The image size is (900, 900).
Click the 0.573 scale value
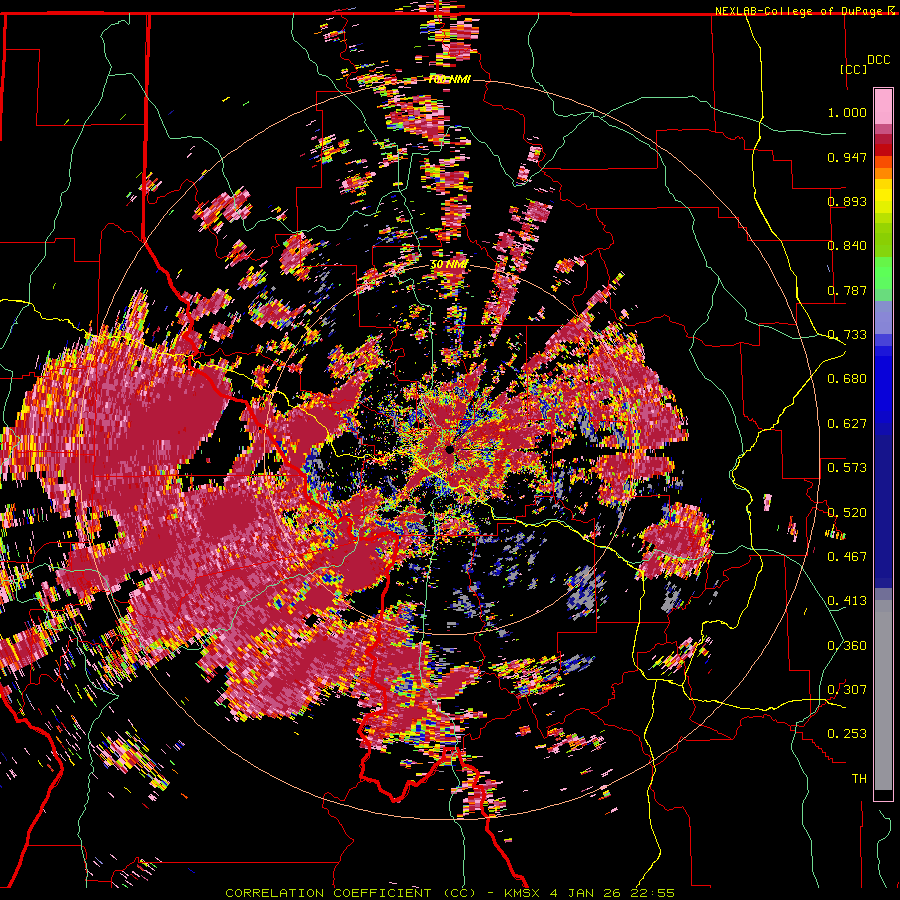tap(847, 468)
